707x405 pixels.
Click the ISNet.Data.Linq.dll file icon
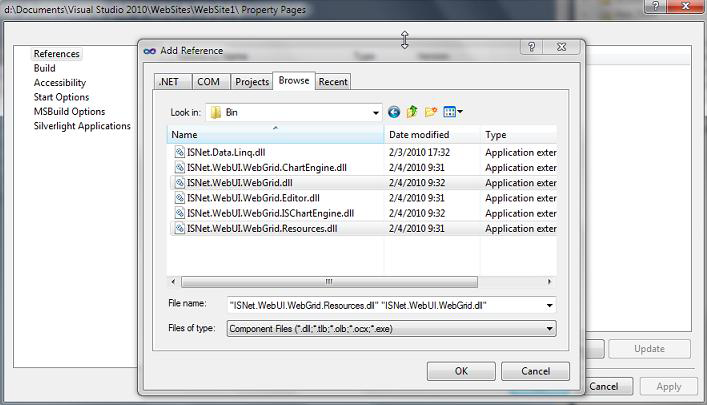tap(179, 152)
